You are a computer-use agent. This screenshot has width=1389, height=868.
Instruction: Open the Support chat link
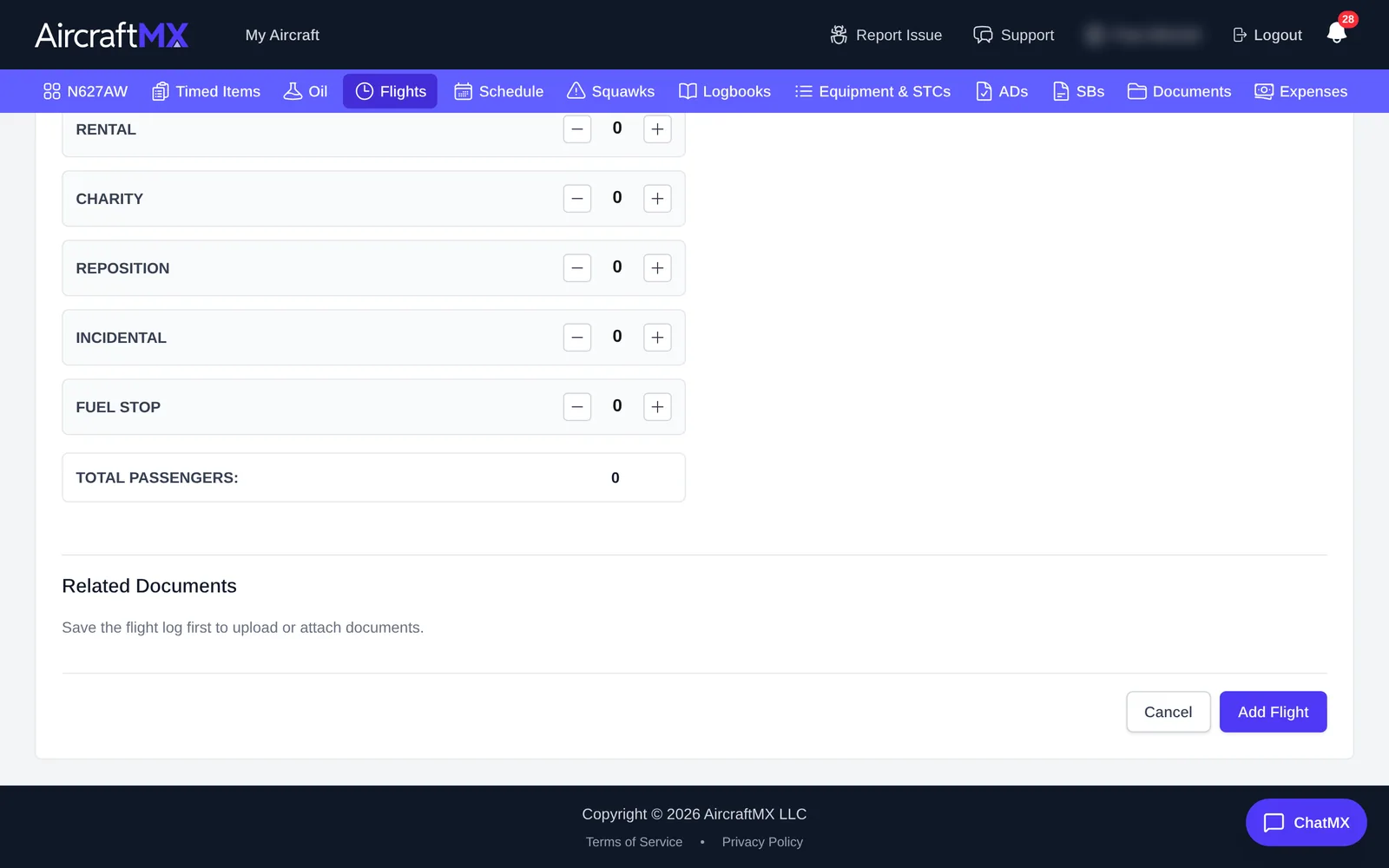click(1013, 35)
